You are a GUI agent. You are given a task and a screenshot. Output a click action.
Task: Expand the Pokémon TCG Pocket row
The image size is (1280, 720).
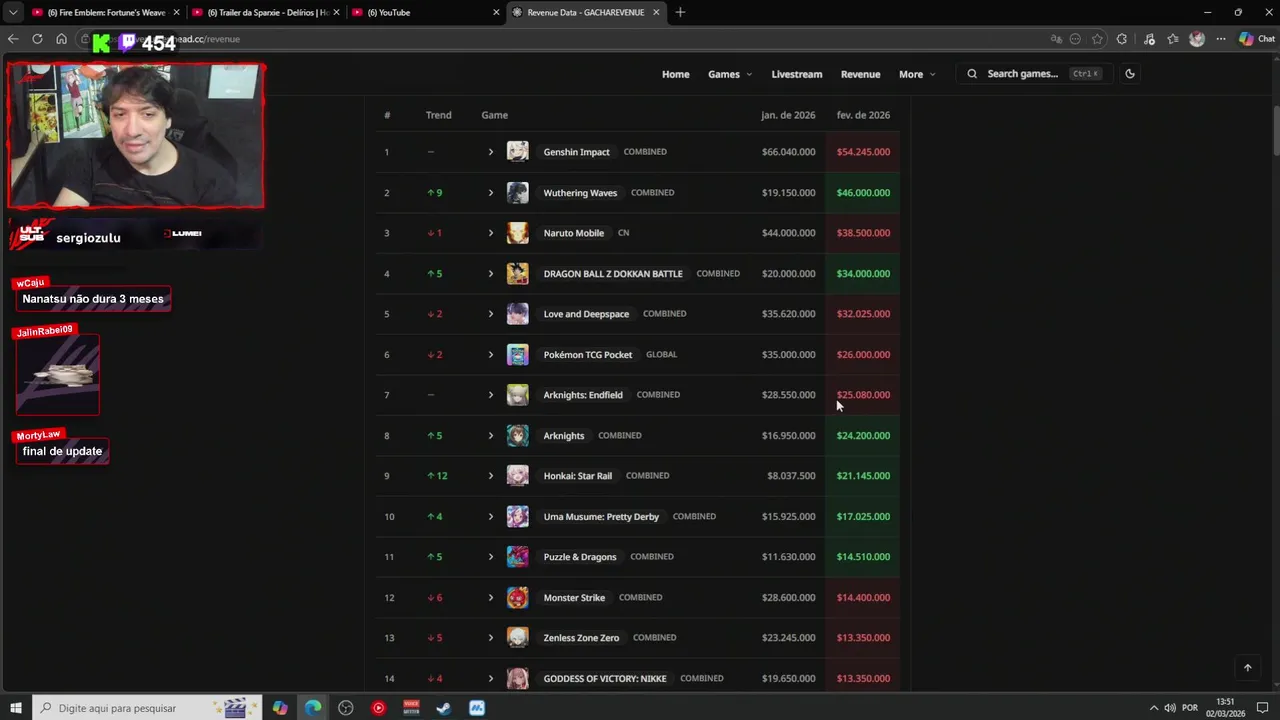pos(490,355)
